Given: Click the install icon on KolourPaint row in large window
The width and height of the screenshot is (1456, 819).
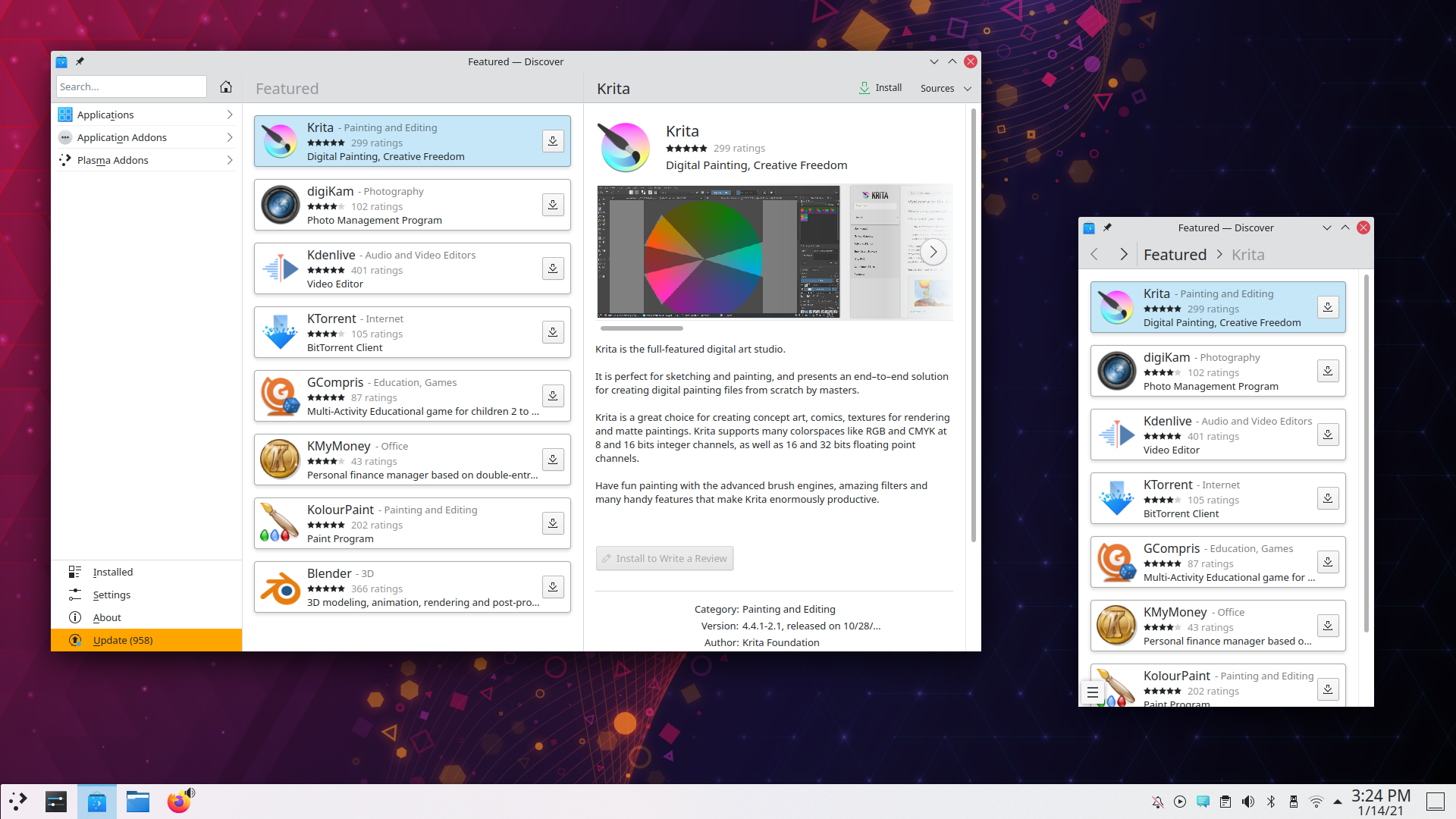Looking at the screenshot, I should [553, 523].
